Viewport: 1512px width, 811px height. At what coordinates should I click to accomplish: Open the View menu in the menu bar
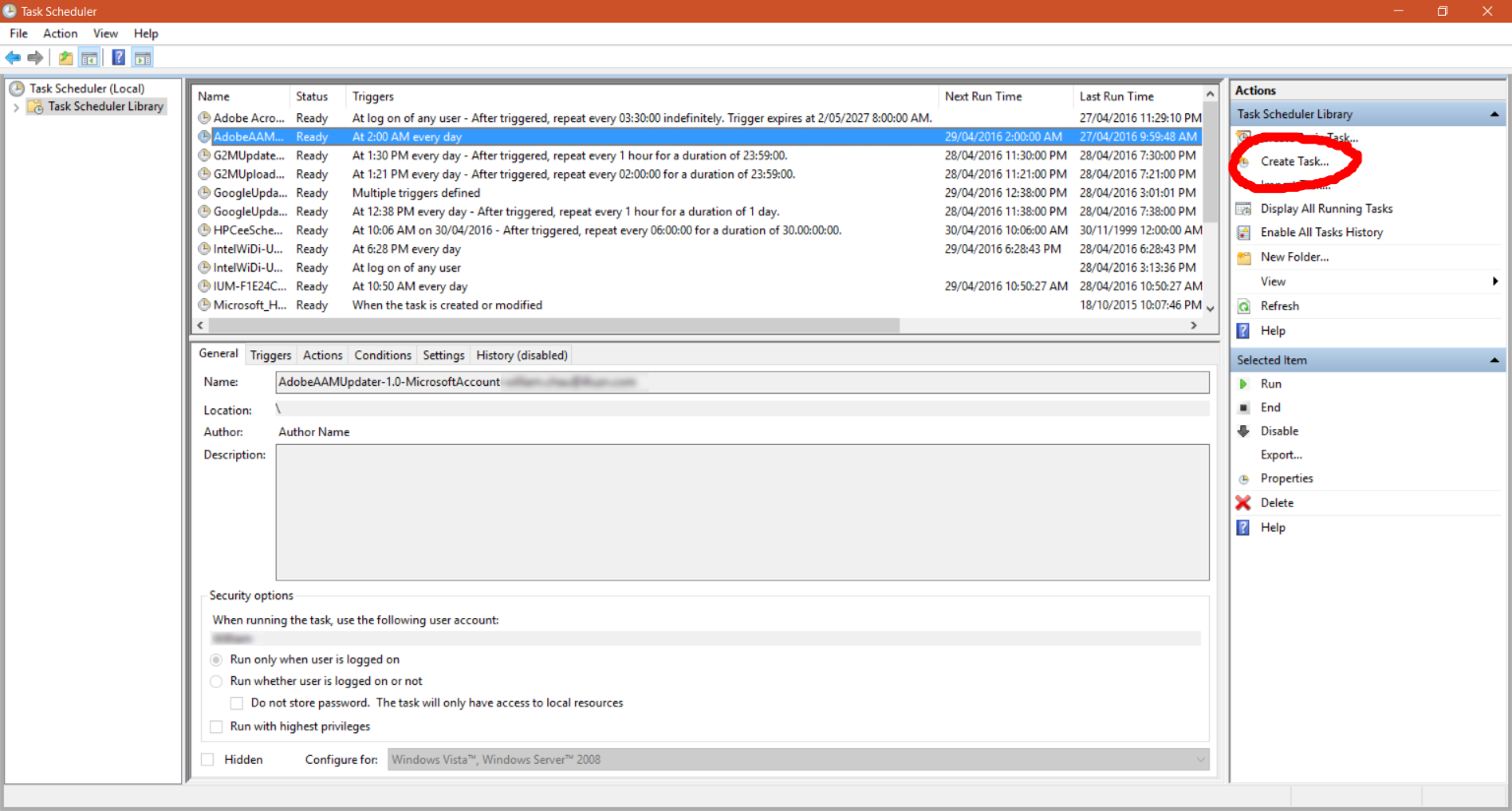point(105,33)
